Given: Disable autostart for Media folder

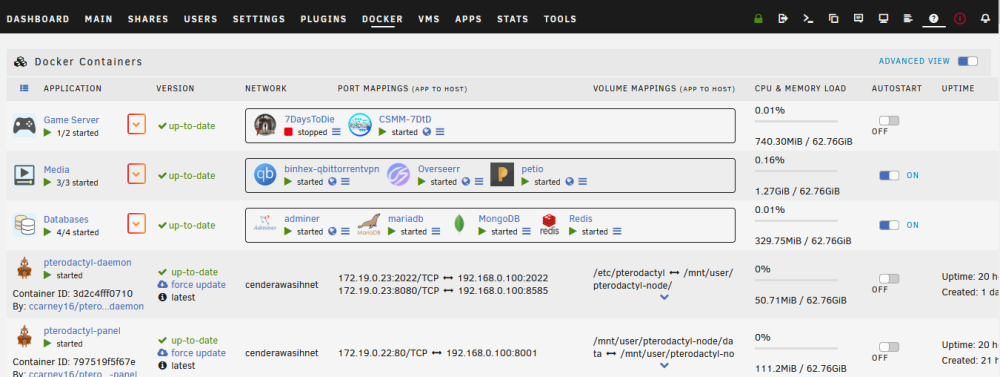Looking at the screenshot, I should tap(889, 175).
